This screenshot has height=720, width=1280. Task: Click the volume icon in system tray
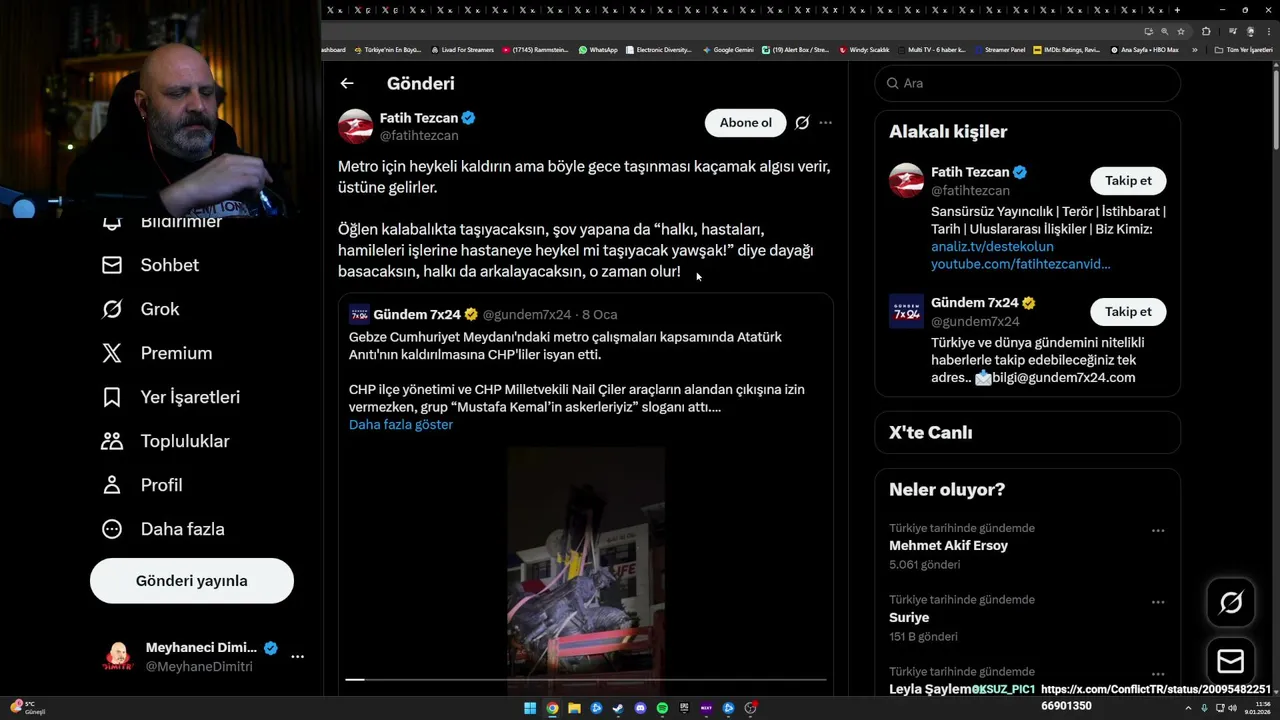coord(1232,708)
